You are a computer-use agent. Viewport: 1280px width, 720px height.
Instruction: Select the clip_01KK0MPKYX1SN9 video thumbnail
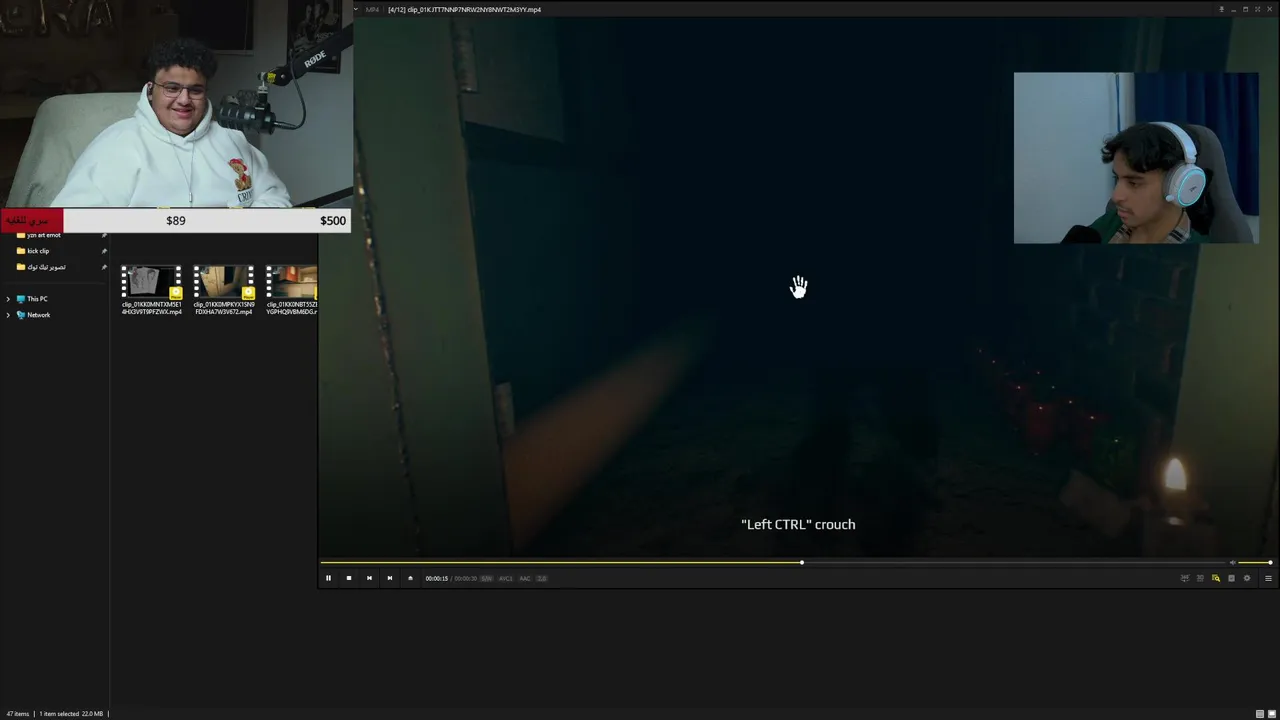pos(224,283)
